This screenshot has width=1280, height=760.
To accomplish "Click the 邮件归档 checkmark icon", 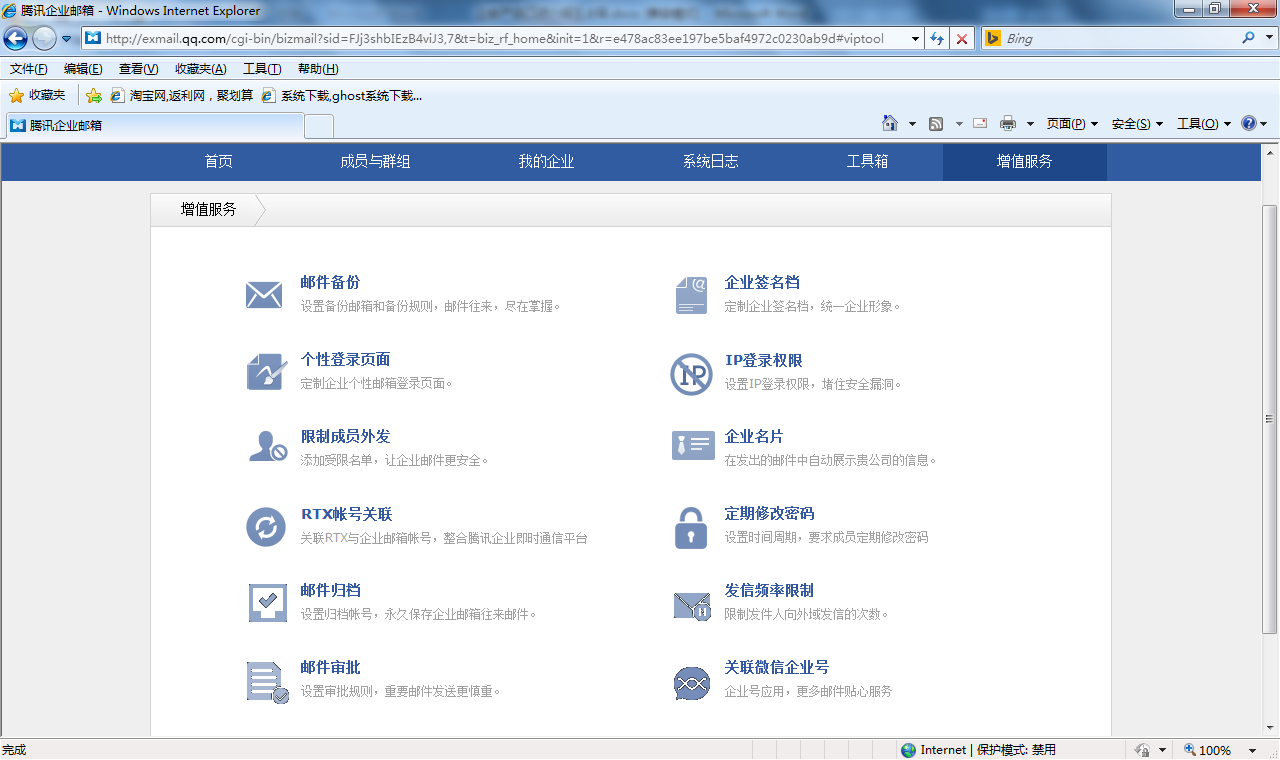I will coord(267,603).
